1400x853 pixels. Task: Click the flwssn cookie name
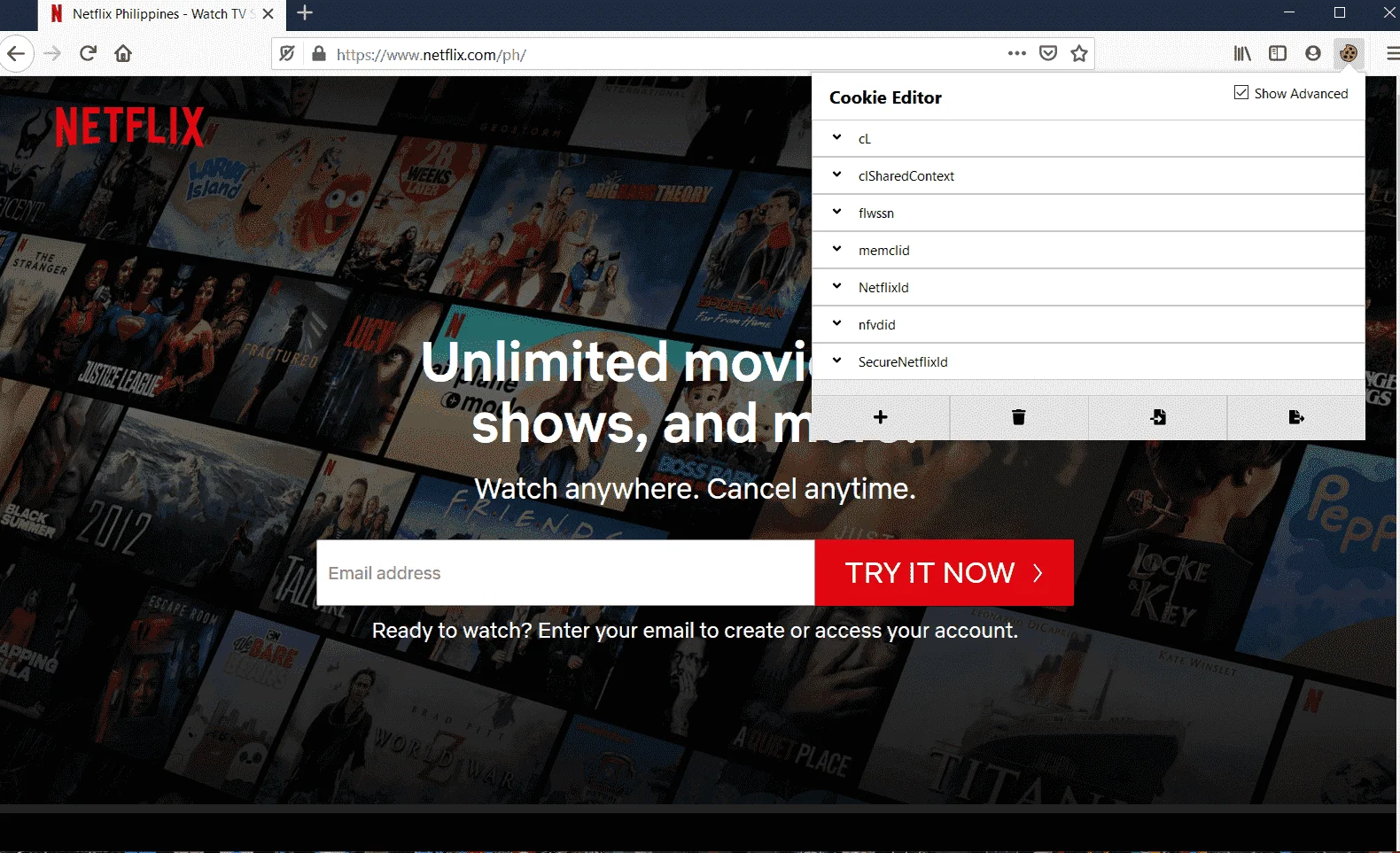[x=876, y=213]
